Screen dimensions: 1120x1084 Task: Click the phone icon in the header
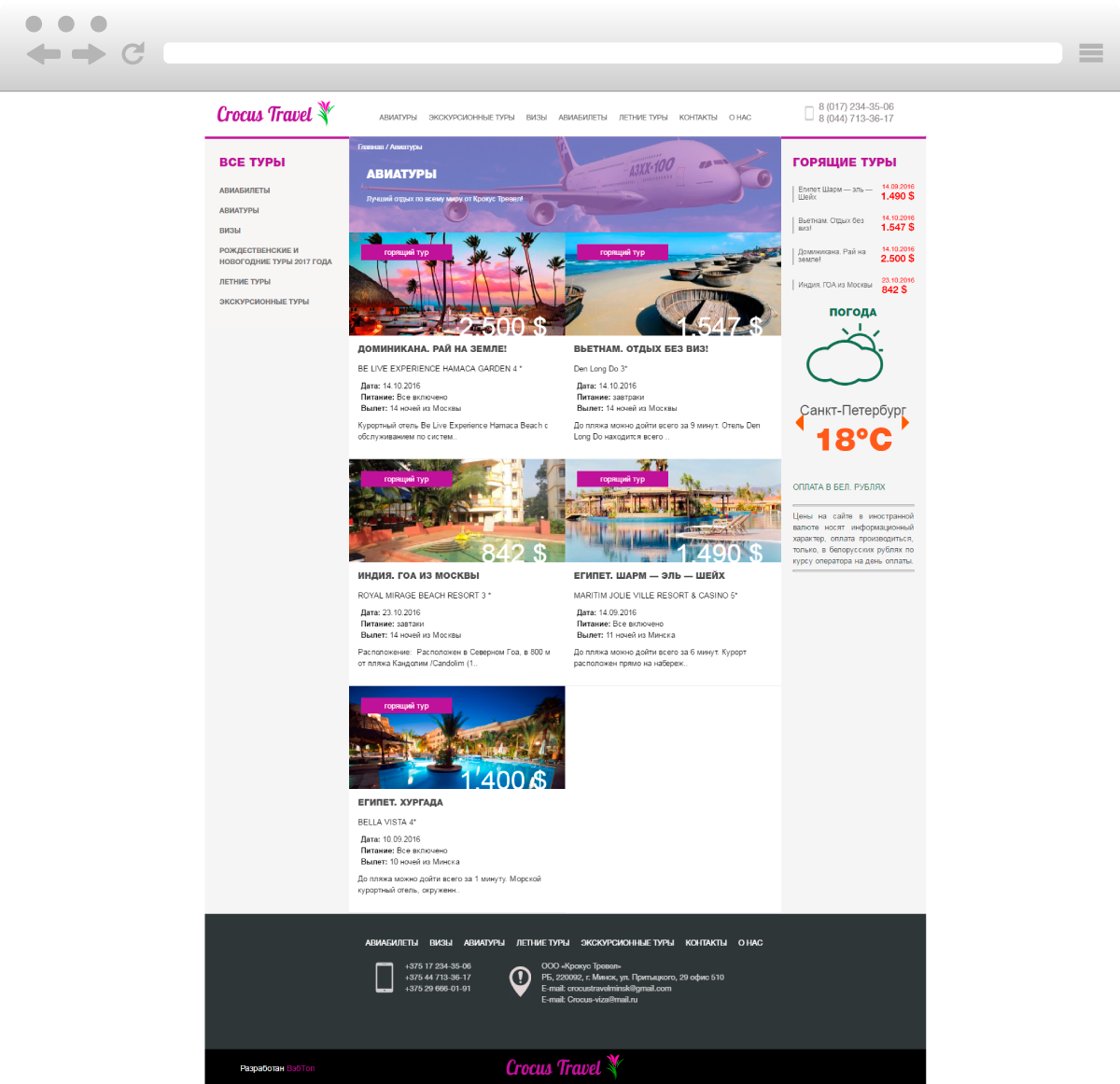tap(808, 113)
